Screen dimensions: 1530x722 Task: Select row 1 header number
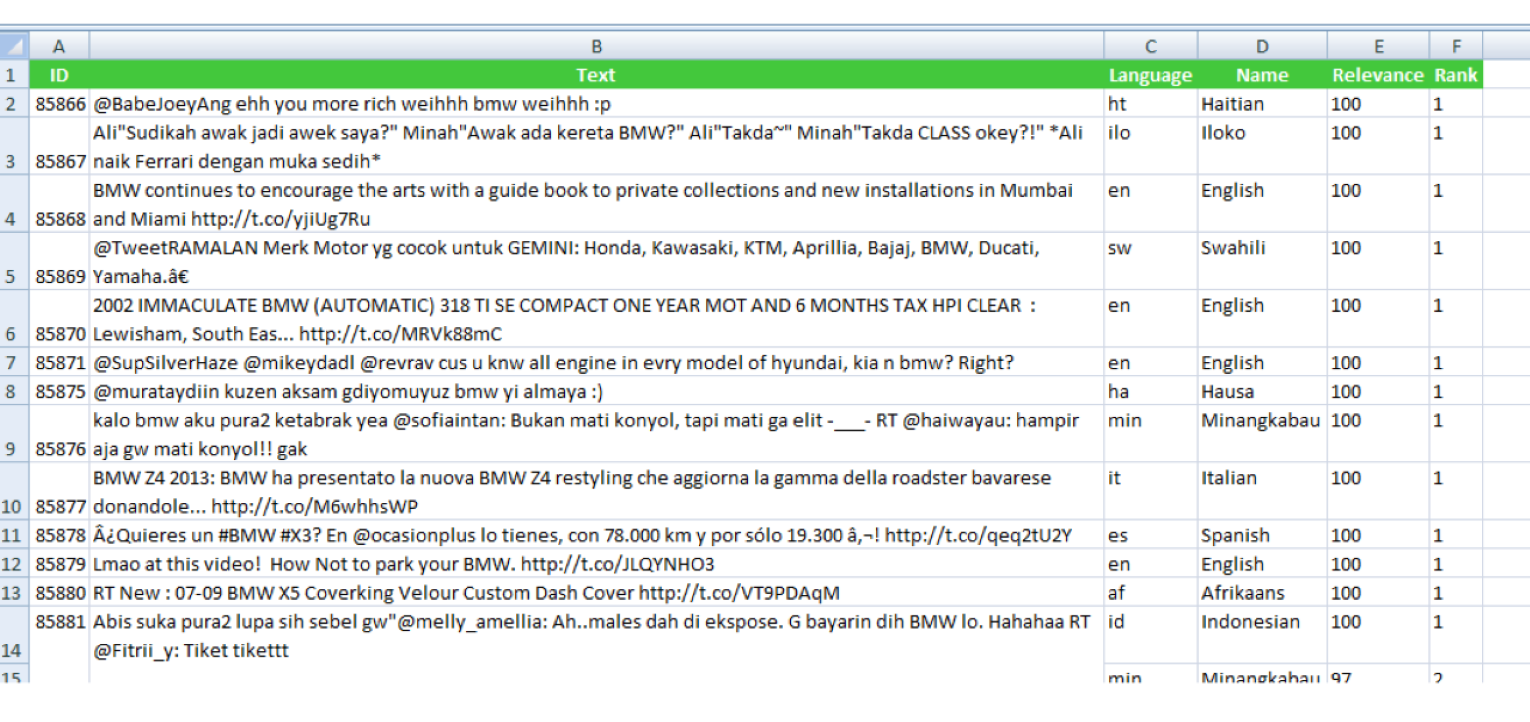click(x=14, y=75)
